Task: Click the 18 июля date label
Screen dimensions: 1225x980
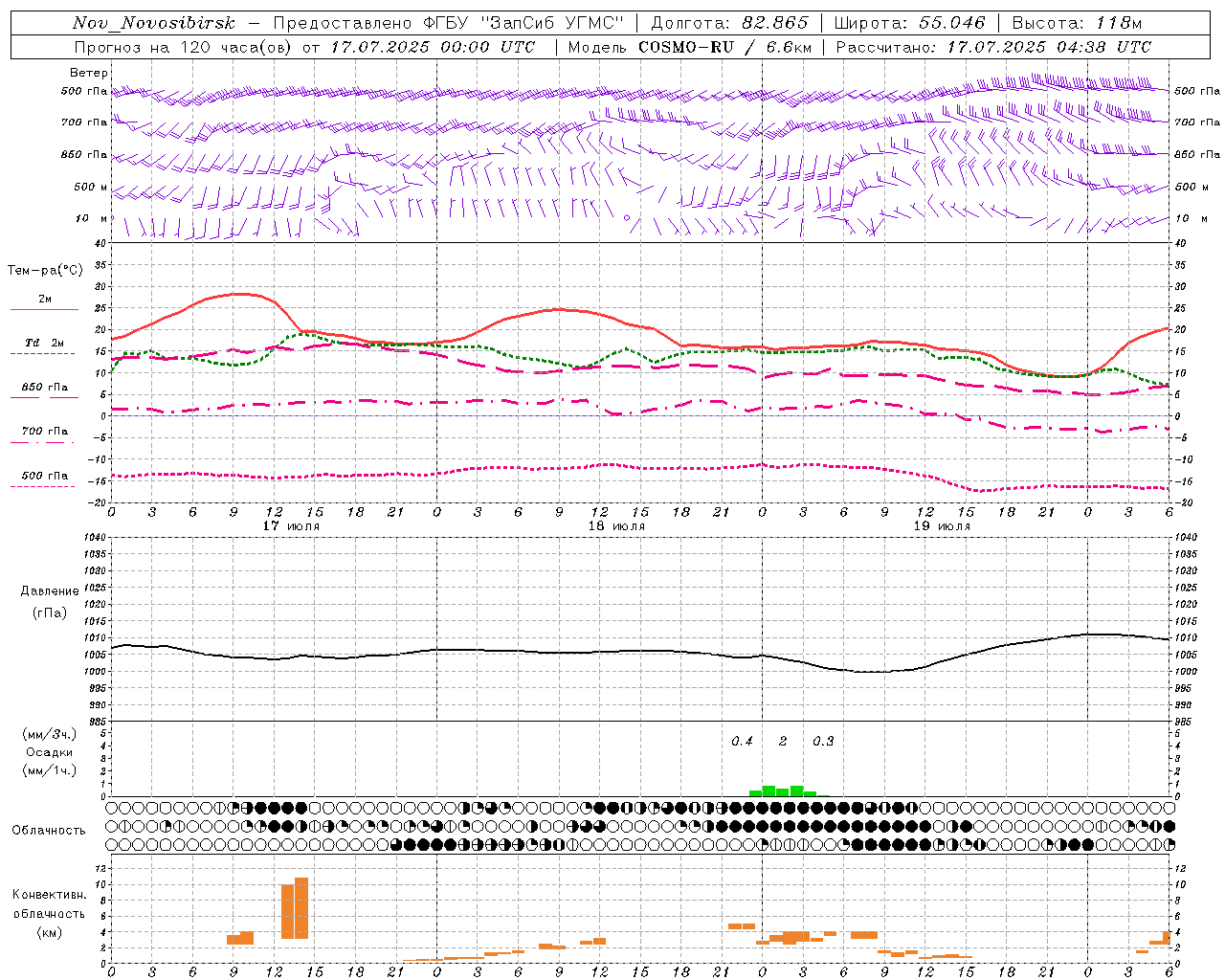Action: click(x=616, y=525)
